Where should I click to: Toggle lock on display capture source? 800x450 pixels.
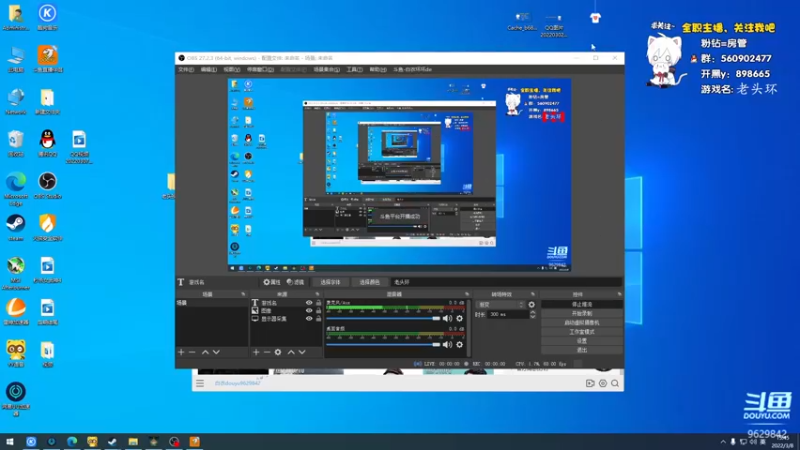(x=318, y=319)
